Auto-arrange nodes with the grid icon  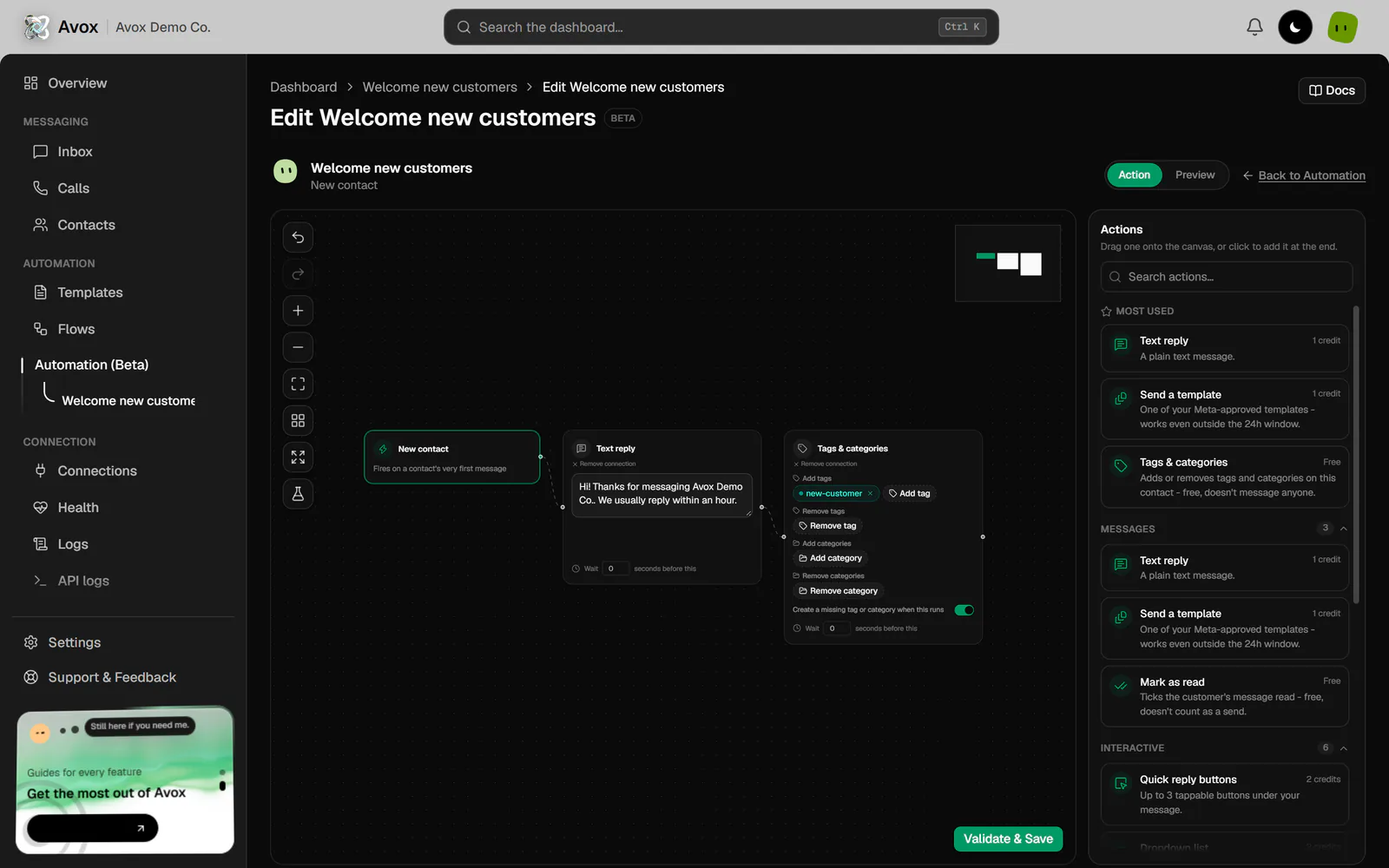[298, 420]
